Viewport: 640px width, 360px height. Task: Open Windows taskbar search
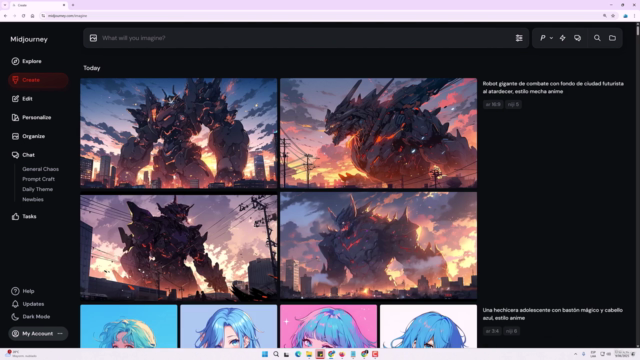pyautogui.click(x=276, y=354)
